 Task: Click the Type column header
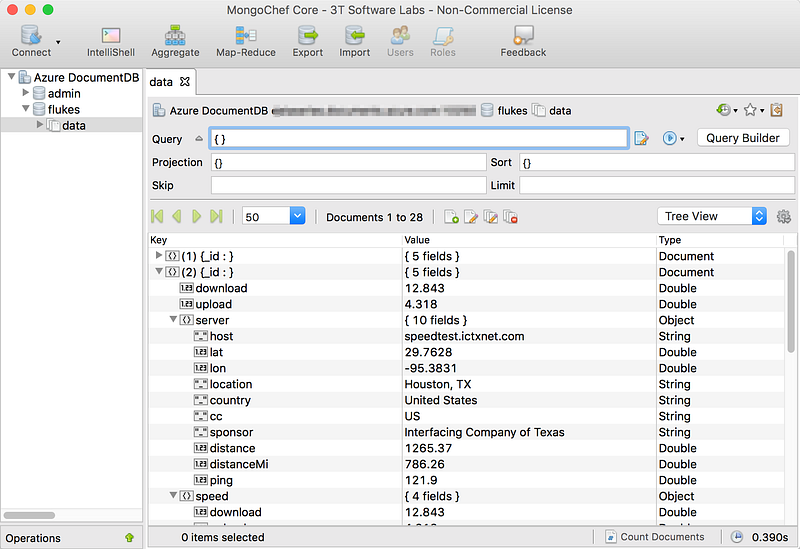(719, 240)
